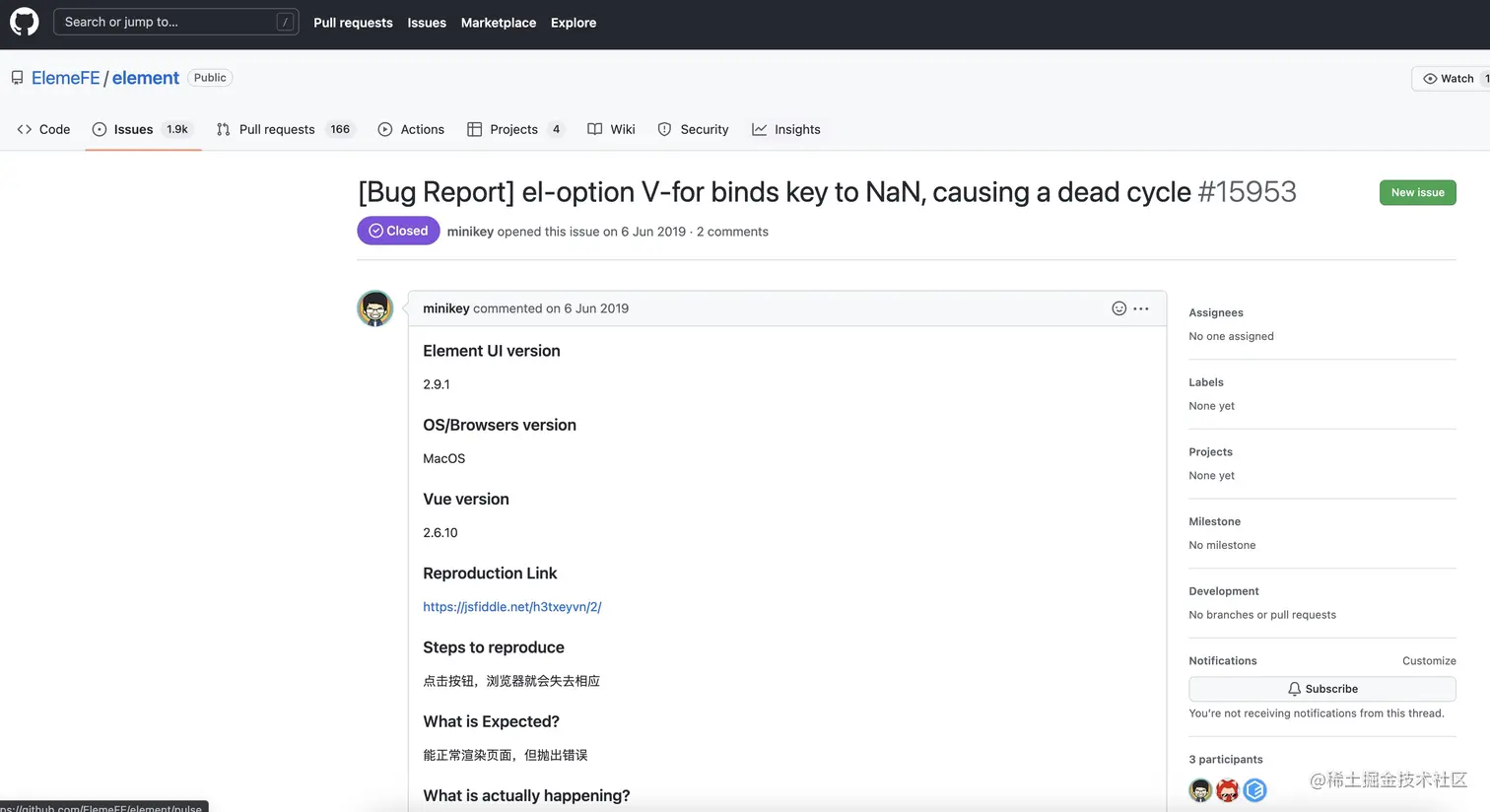Click the Code brackets icon
Viewport: 1490px width, 812px height.
click(x=25, y=129)
